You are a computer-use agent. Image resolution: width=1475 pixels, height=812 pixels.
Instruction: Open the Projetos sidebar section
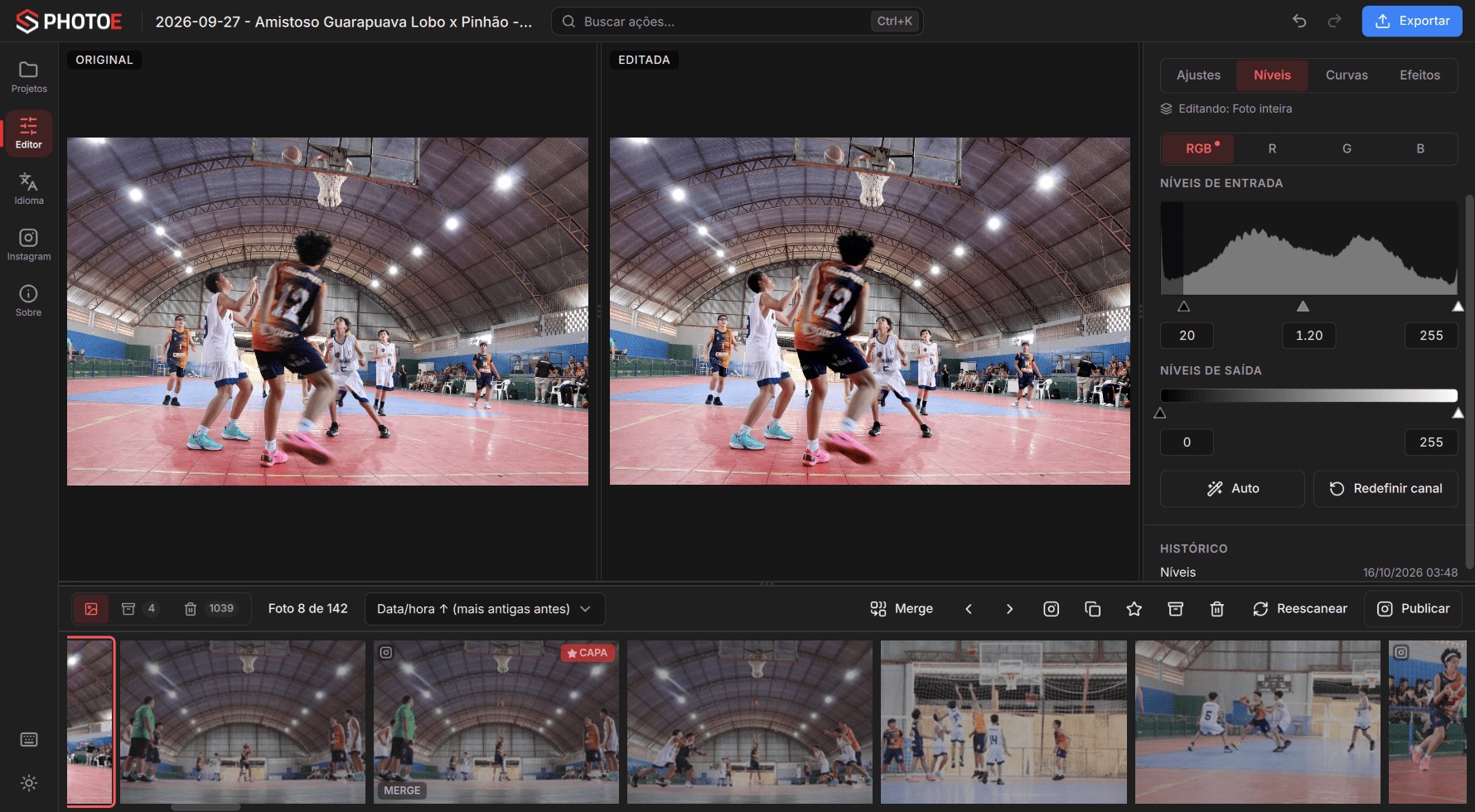(29, 77)
